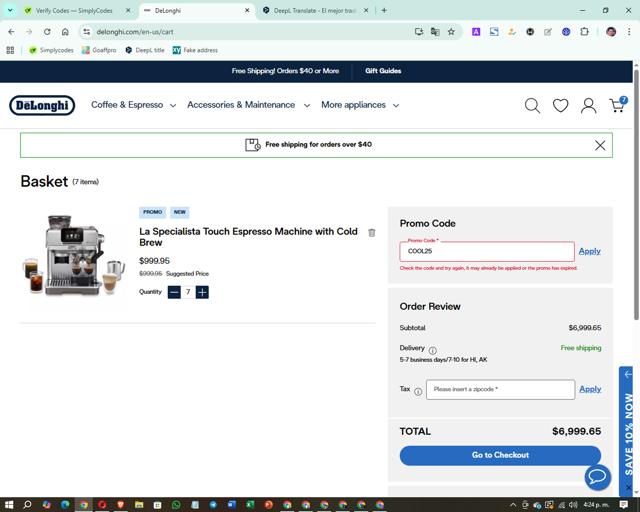Open the browser extensions puzzle icon
The height and width of the screenshot is (512, 640).
coord(584,31)
